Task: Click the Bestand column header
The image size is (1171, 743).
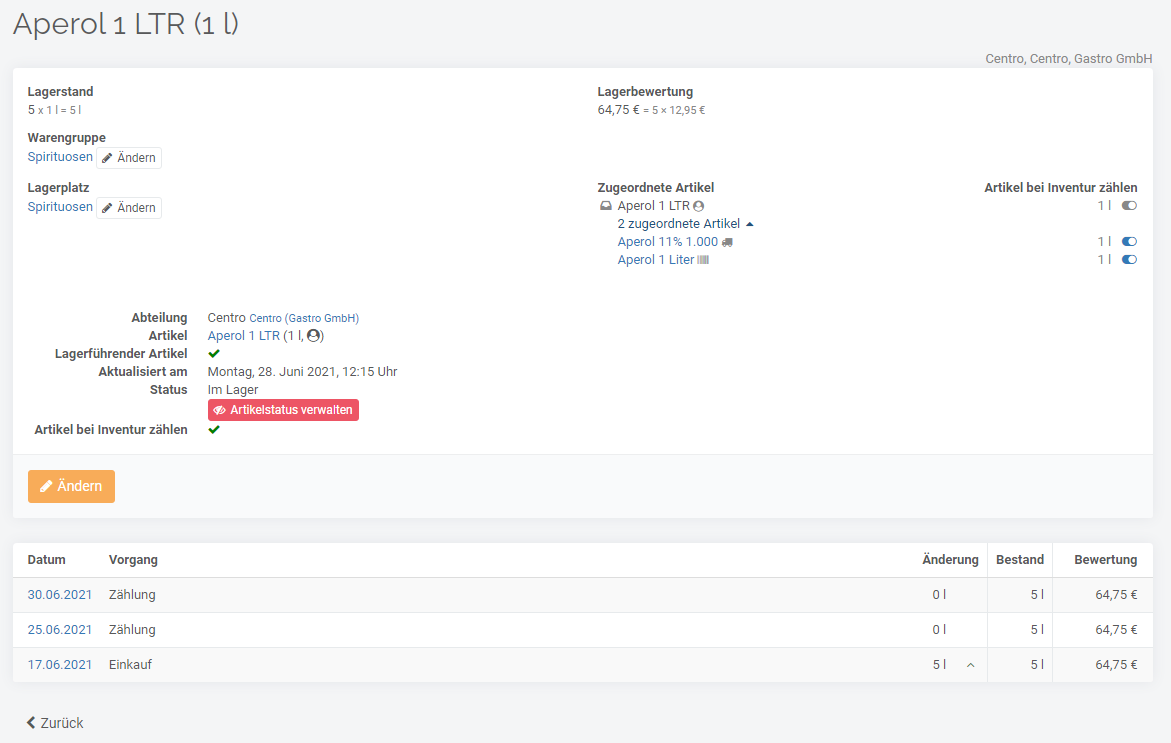Action: coord(1020,560)
